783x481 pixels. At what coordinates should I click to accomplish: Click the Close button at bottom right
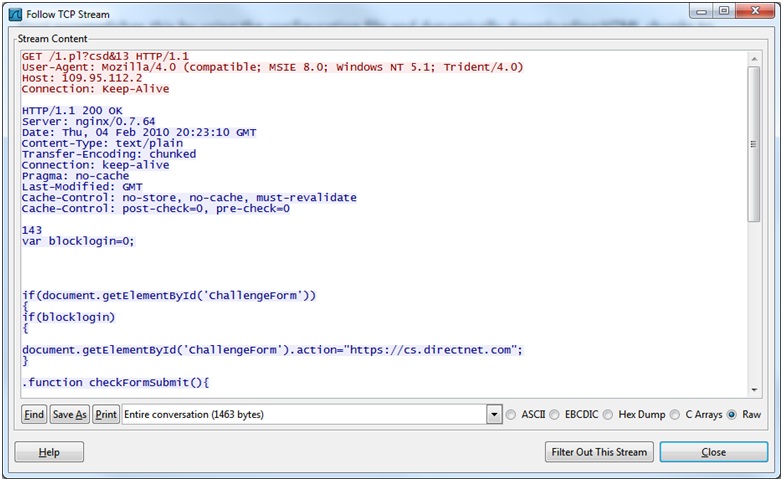tap(714, 452)
